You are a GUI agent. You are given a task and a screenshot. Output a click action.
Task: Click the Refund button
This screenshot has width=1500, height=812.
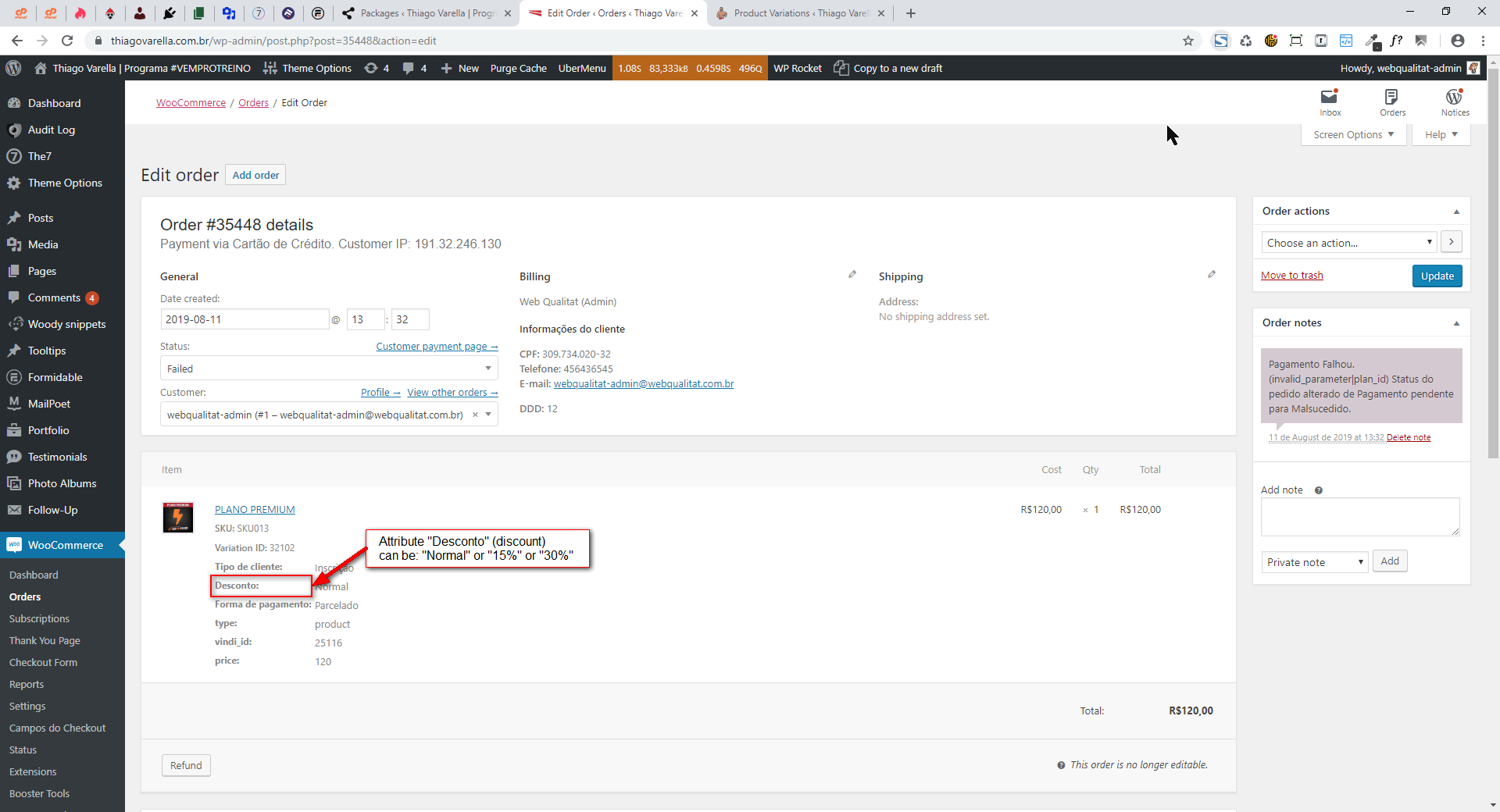(186, 765)
